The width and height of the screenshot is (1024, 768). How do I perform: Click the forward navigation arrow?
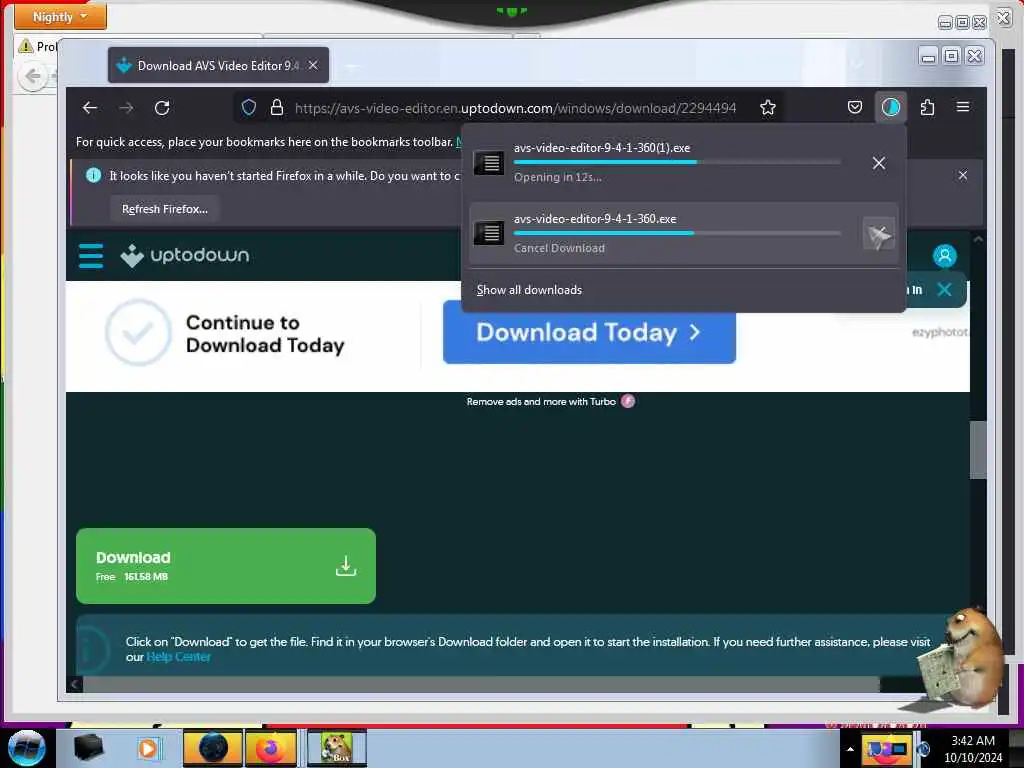[127, 108]
